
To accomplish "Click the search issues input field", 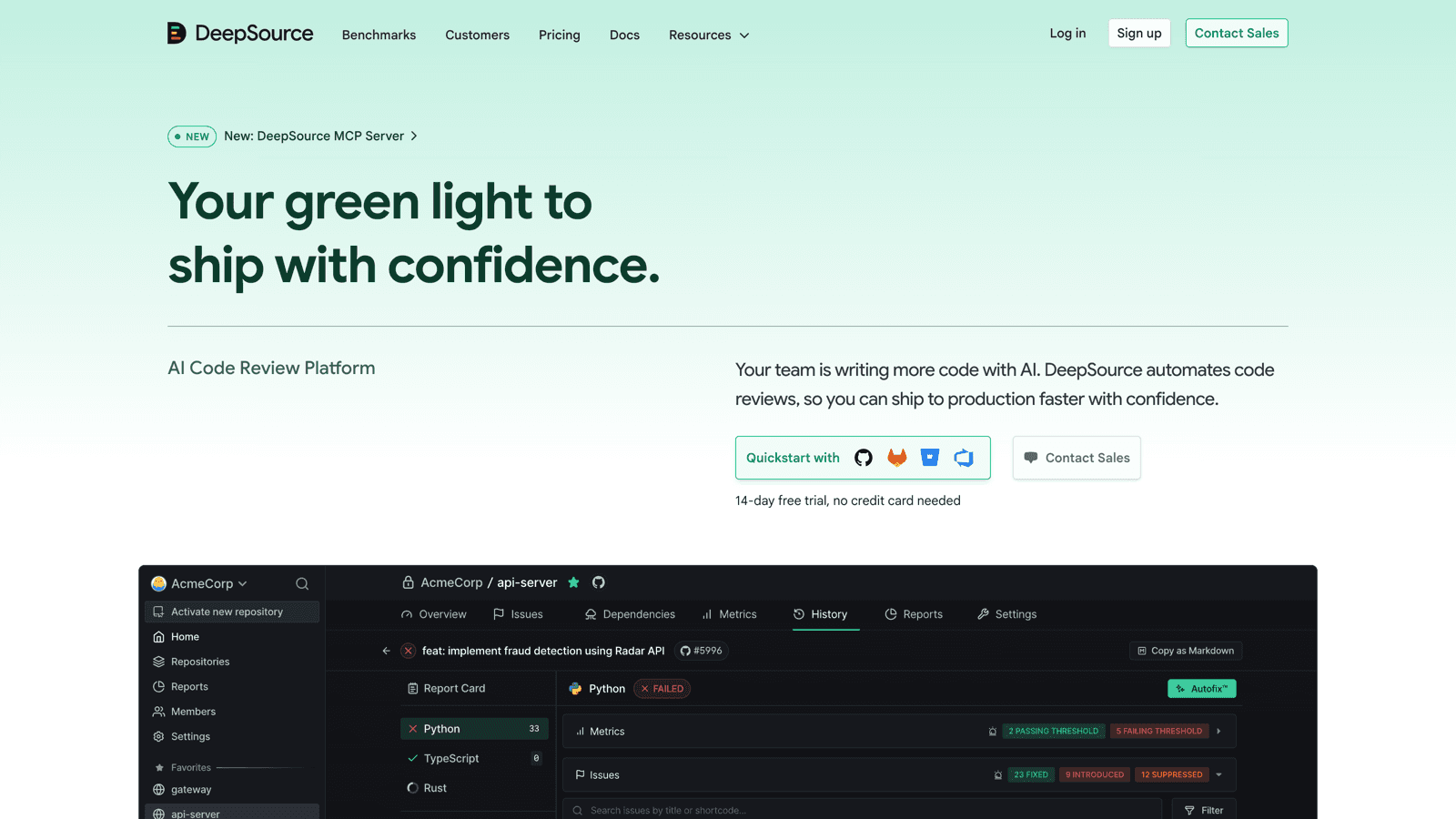I will [x=862, y=810].
